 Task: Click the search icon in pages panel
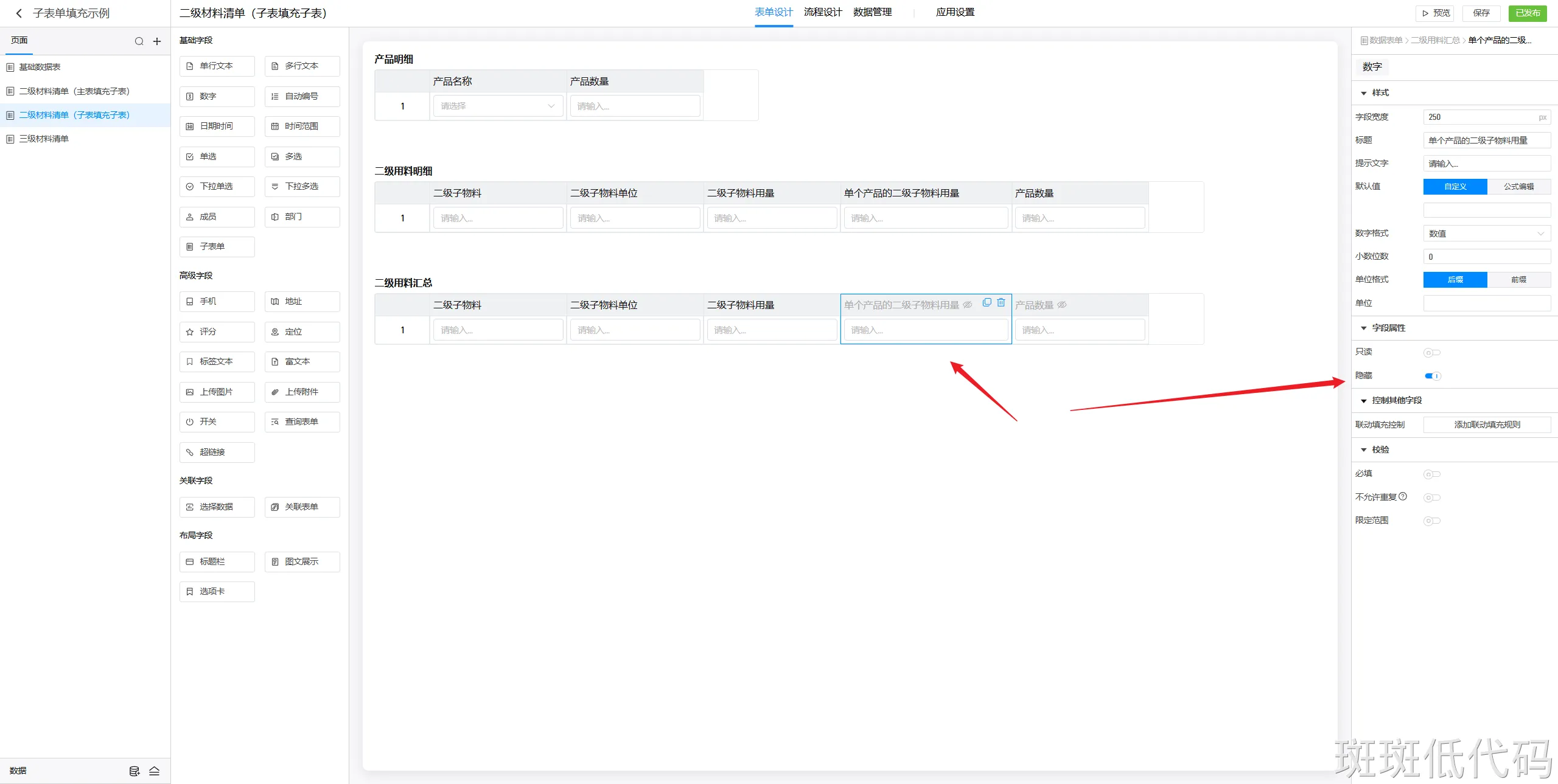click(x=139, y=41)
